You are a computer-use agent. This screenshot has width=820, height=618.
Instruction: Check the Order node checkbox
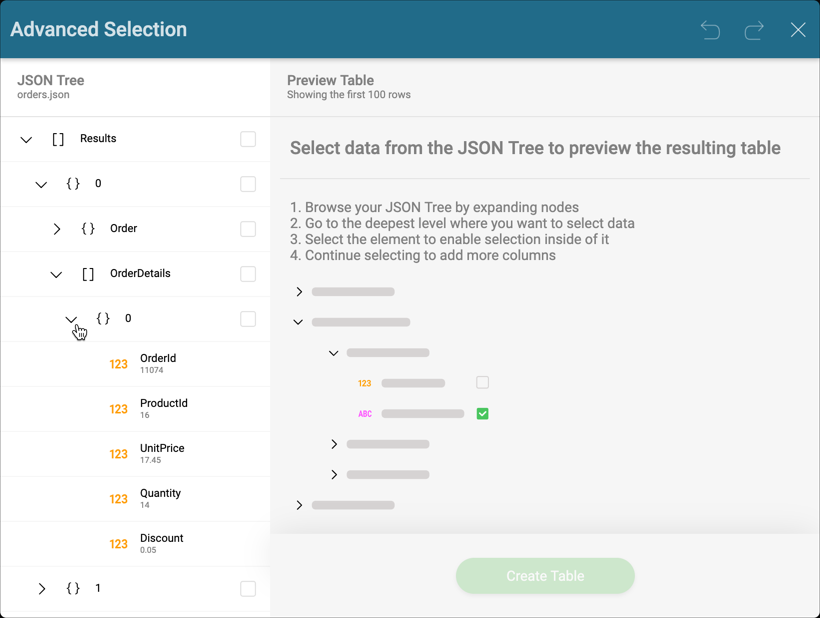(x=248, y=229)
